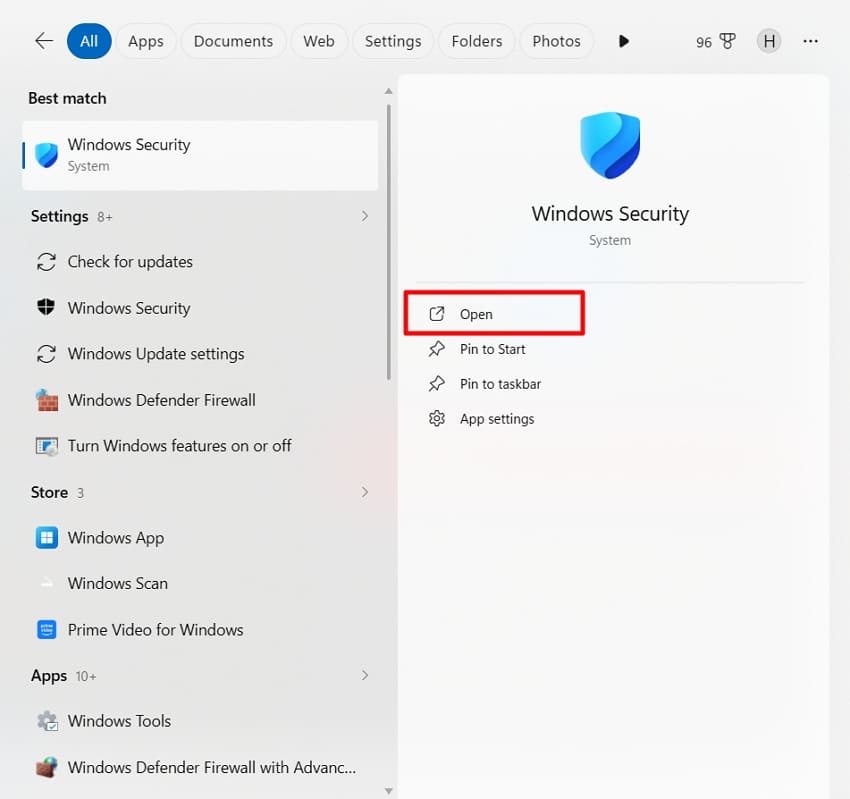Click the results list scrollbar thumb
The image size is (850, 799).
coord(389,242)
